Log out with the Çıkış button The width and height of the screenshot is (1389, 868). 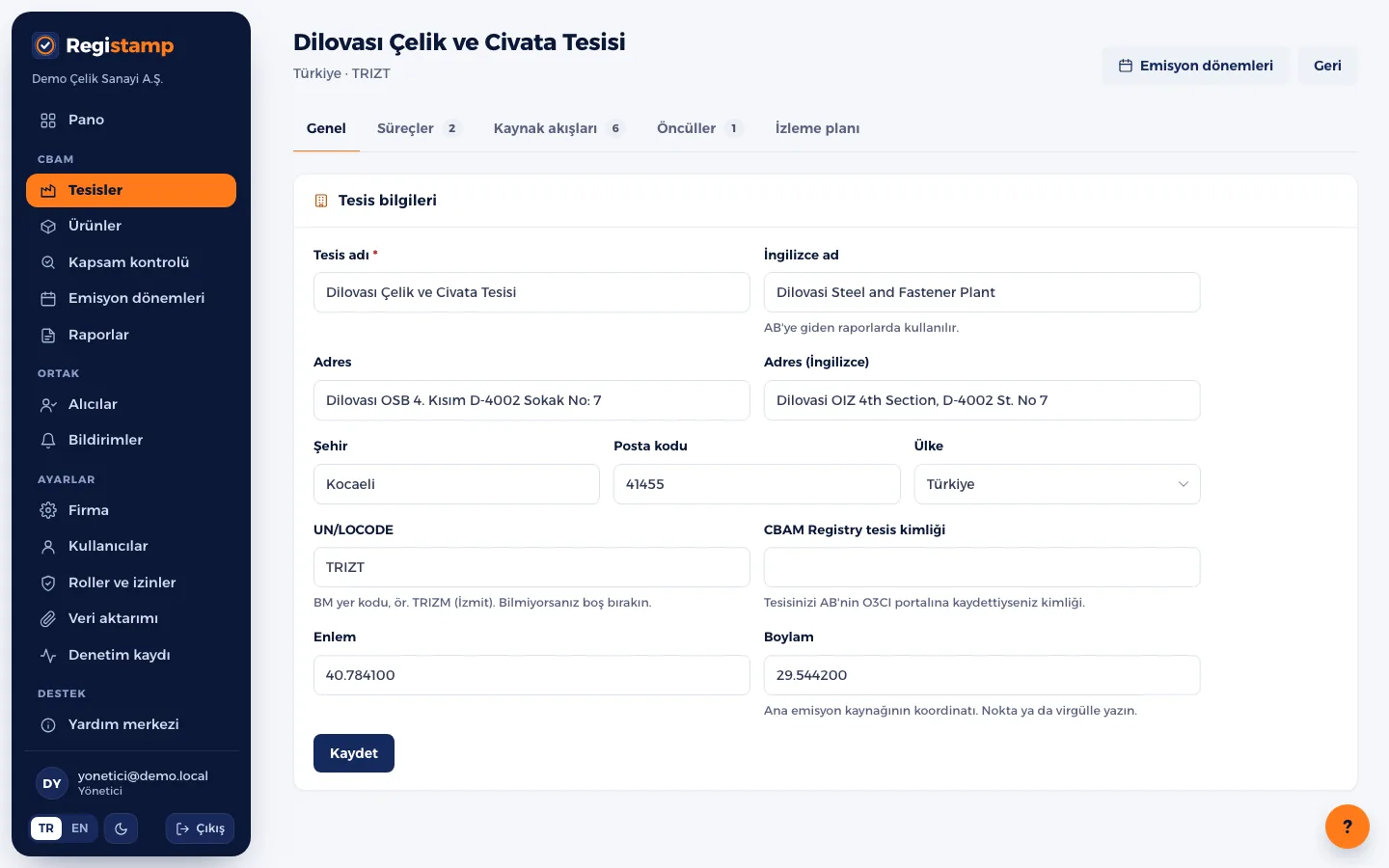pyautogui.click(x=200, y=828)
